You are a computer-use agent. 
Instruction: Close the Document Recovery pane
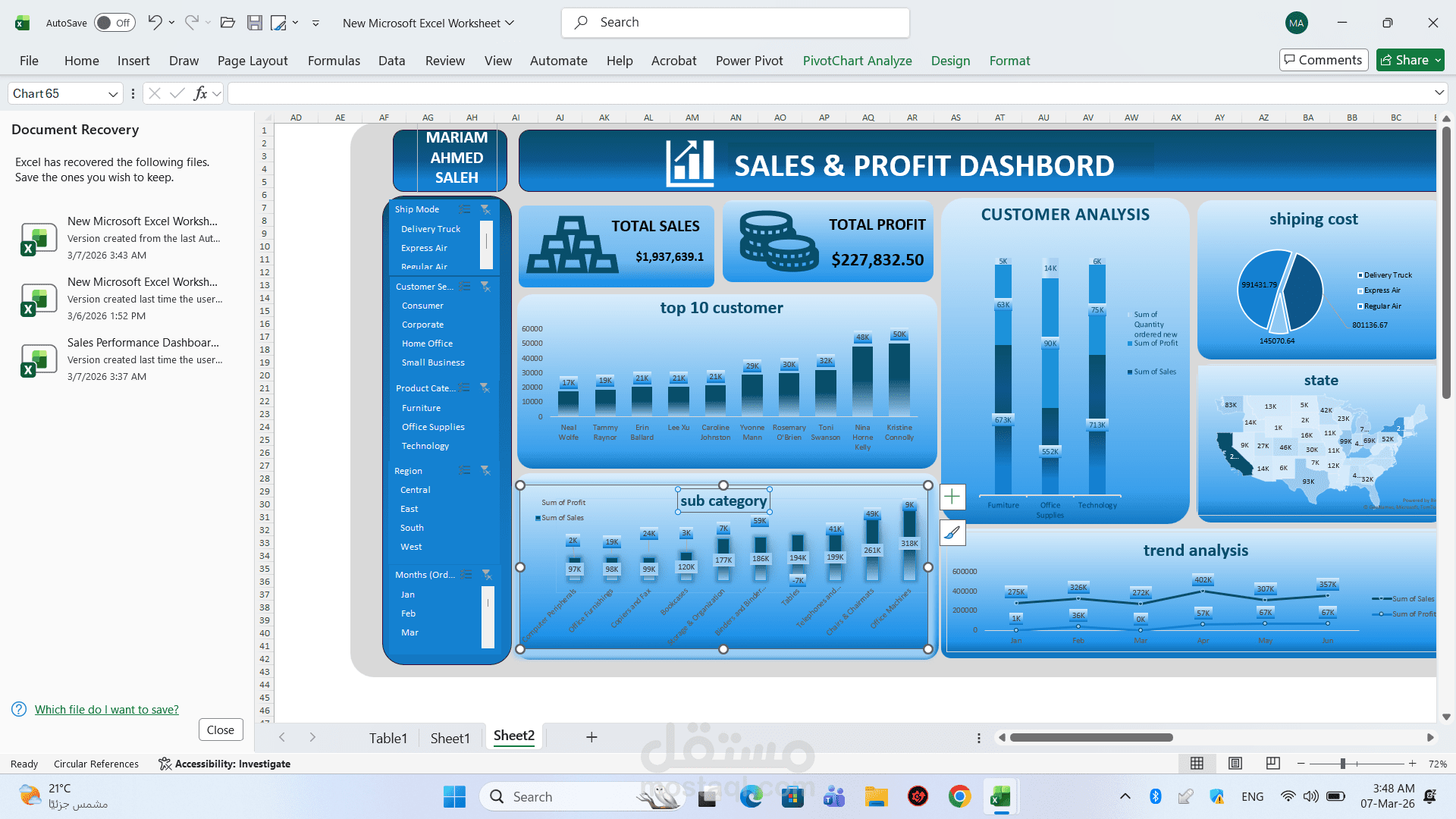(220, 730)
